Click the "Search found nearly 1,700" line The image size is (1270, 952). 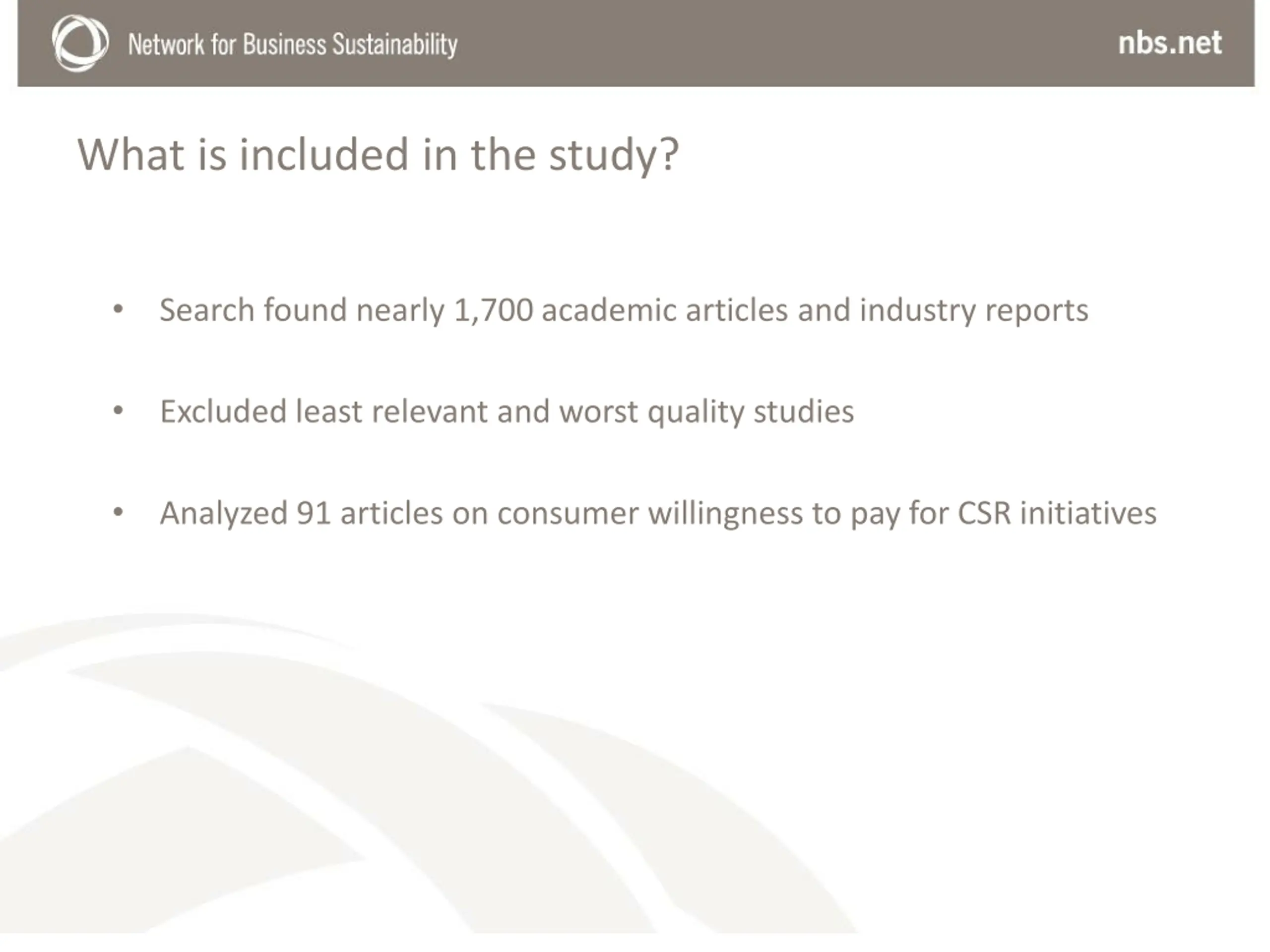point(624,310)
